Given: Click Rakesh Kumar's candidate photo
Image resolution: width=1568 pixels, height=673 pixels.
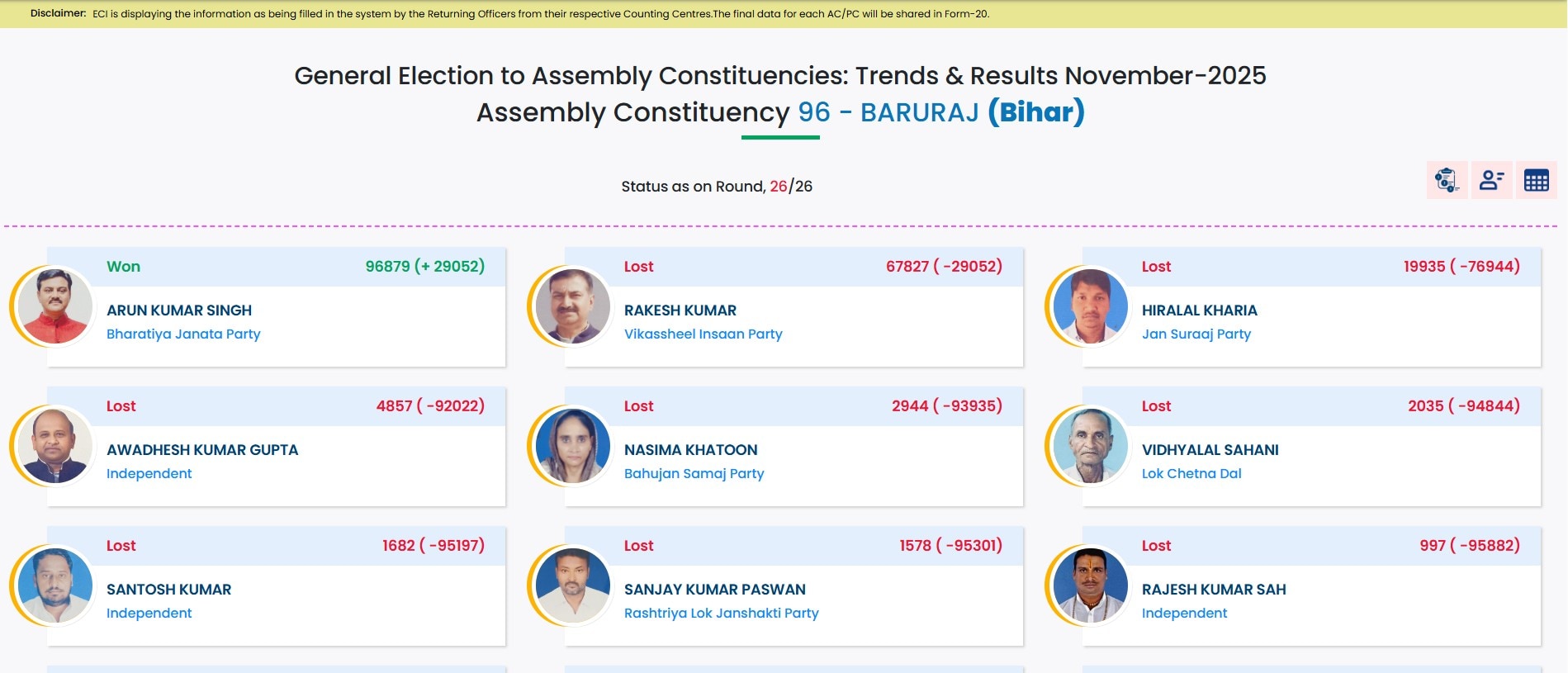Looking at the screenshot, I should [x=573, y=306].
